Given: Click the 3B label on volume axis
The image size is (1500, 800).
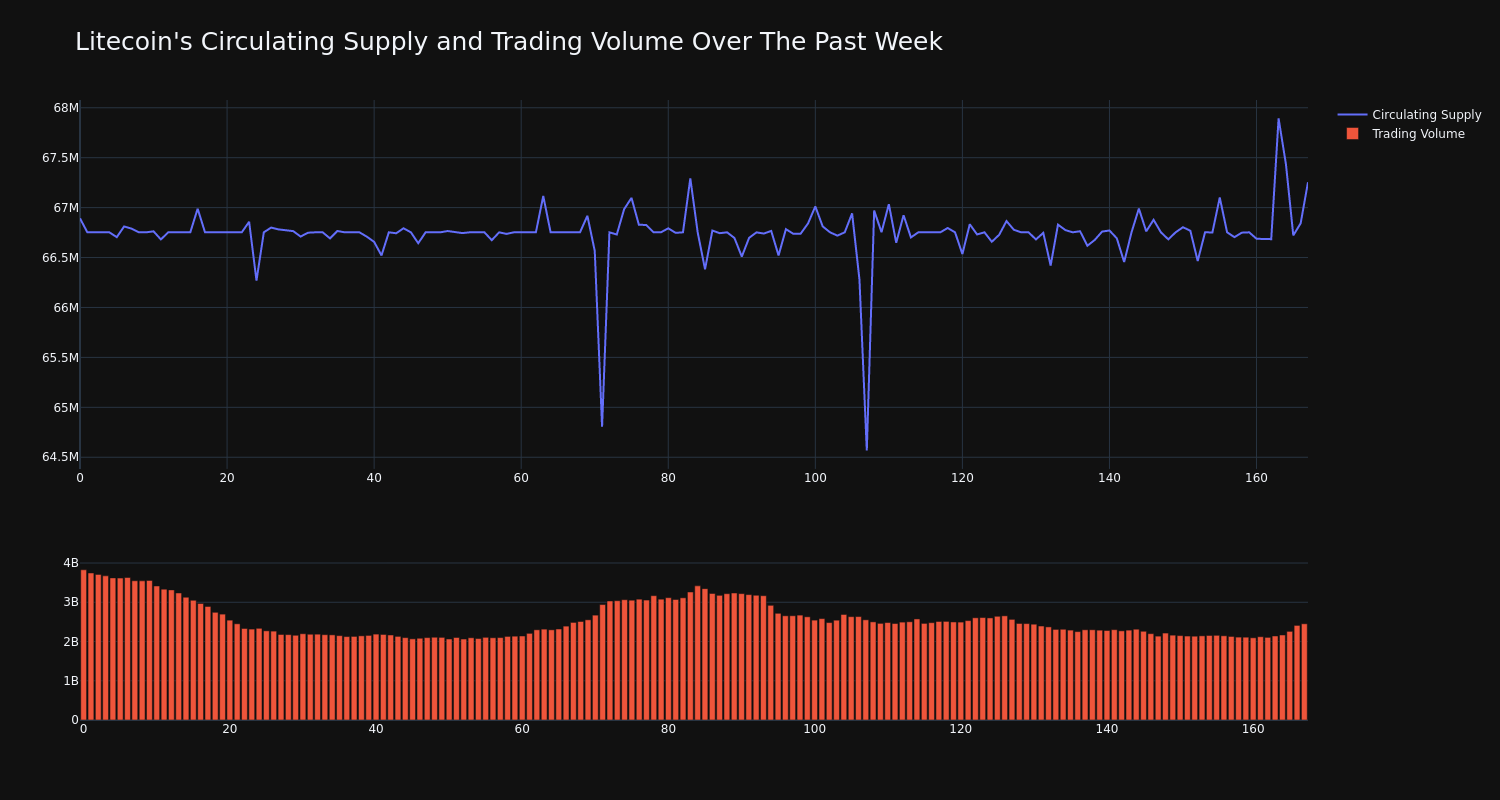Looking at the screenshot, I should 71,602.
